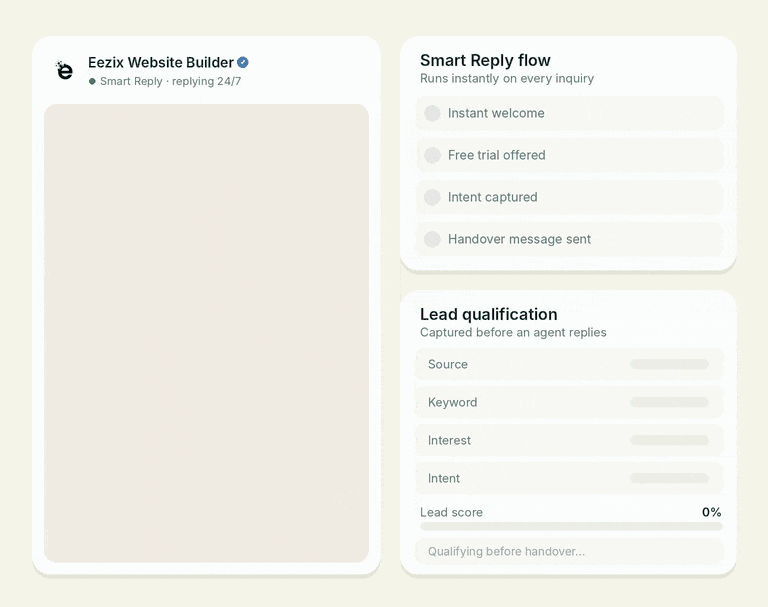Select the Handover message sent step
This screenshot has height=607, width=768.
(570, 240)
